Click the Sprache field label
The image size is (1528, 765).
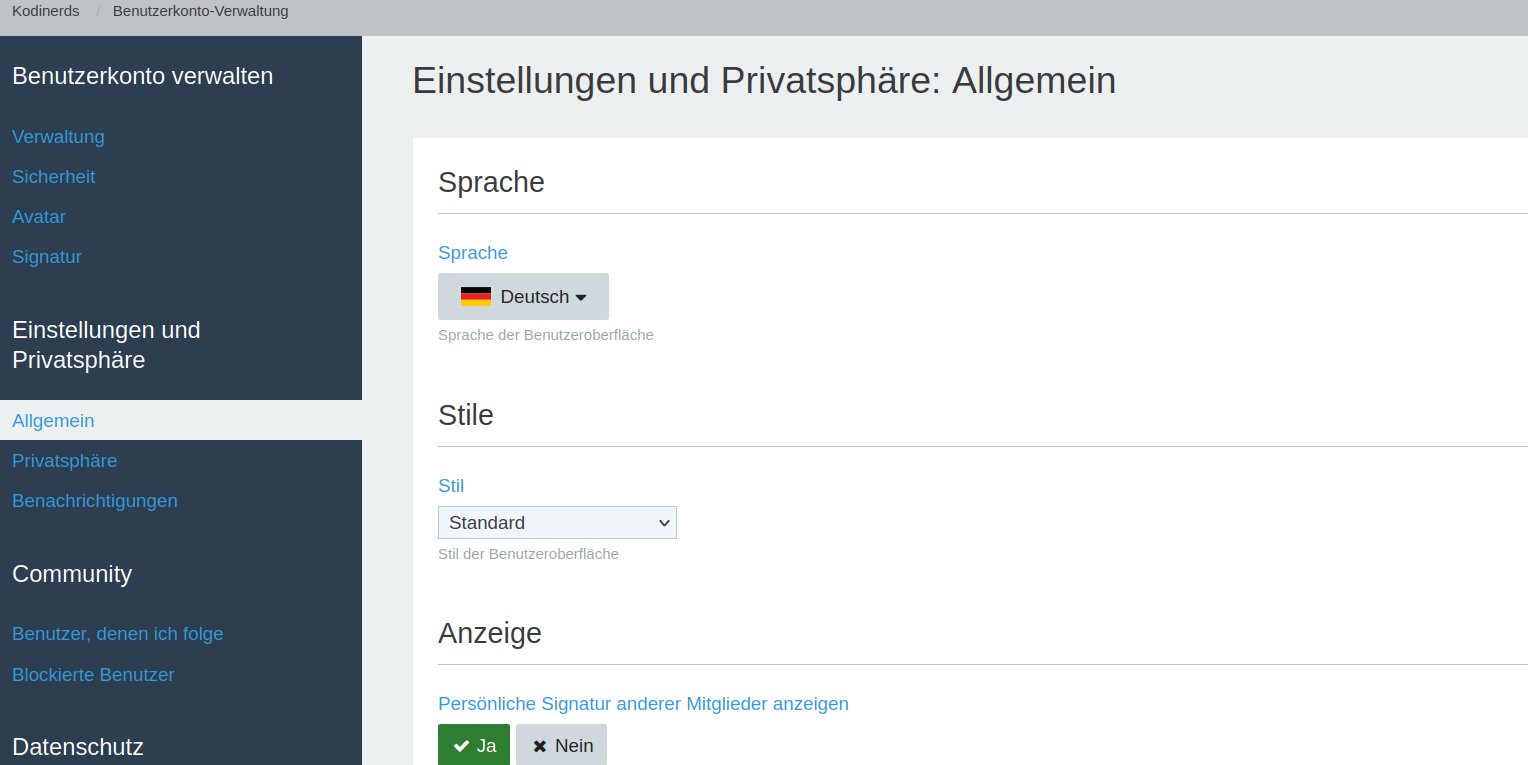473,252
